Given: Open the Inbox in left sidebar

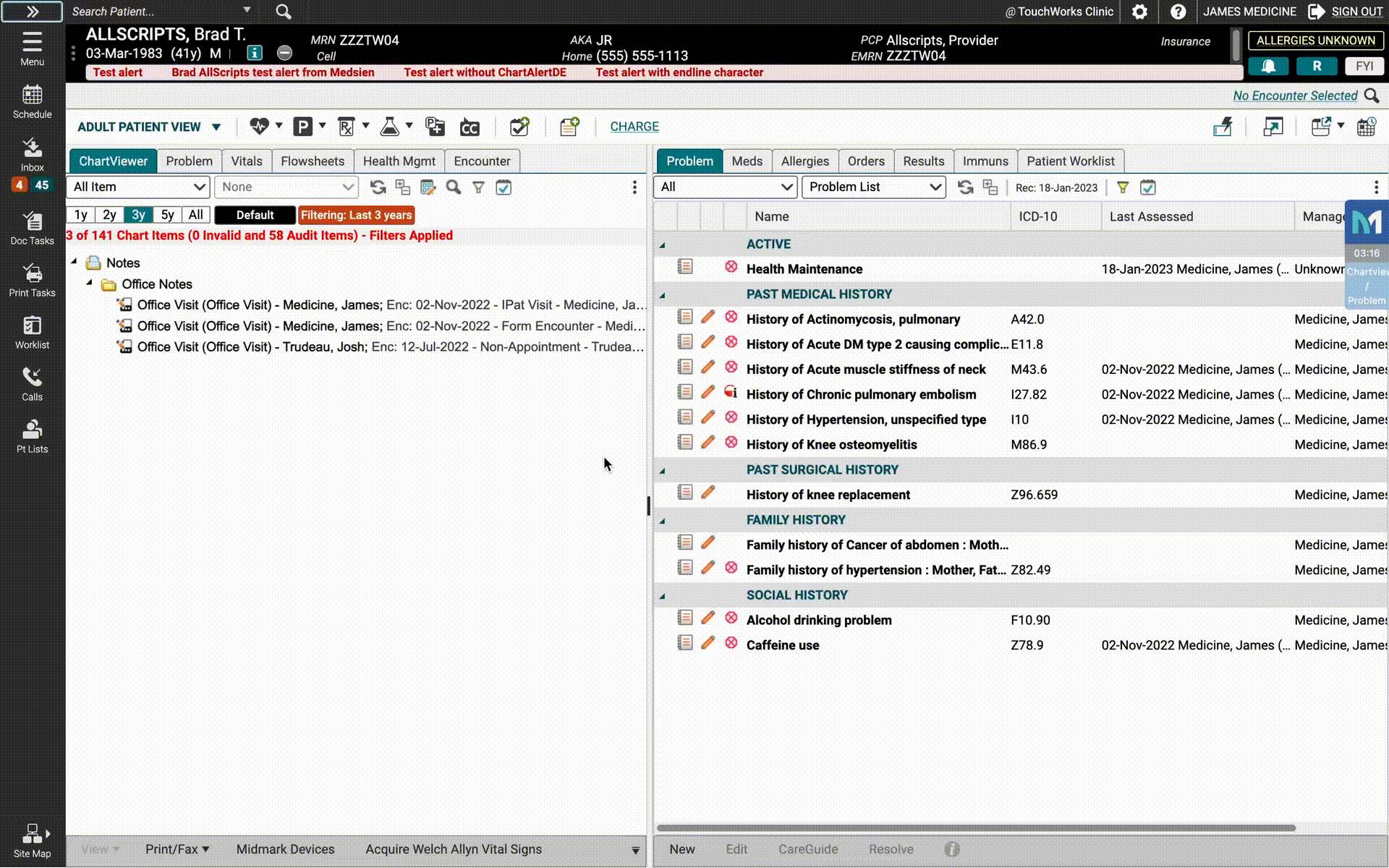Looking at the screenshot, I should (32, 154).
